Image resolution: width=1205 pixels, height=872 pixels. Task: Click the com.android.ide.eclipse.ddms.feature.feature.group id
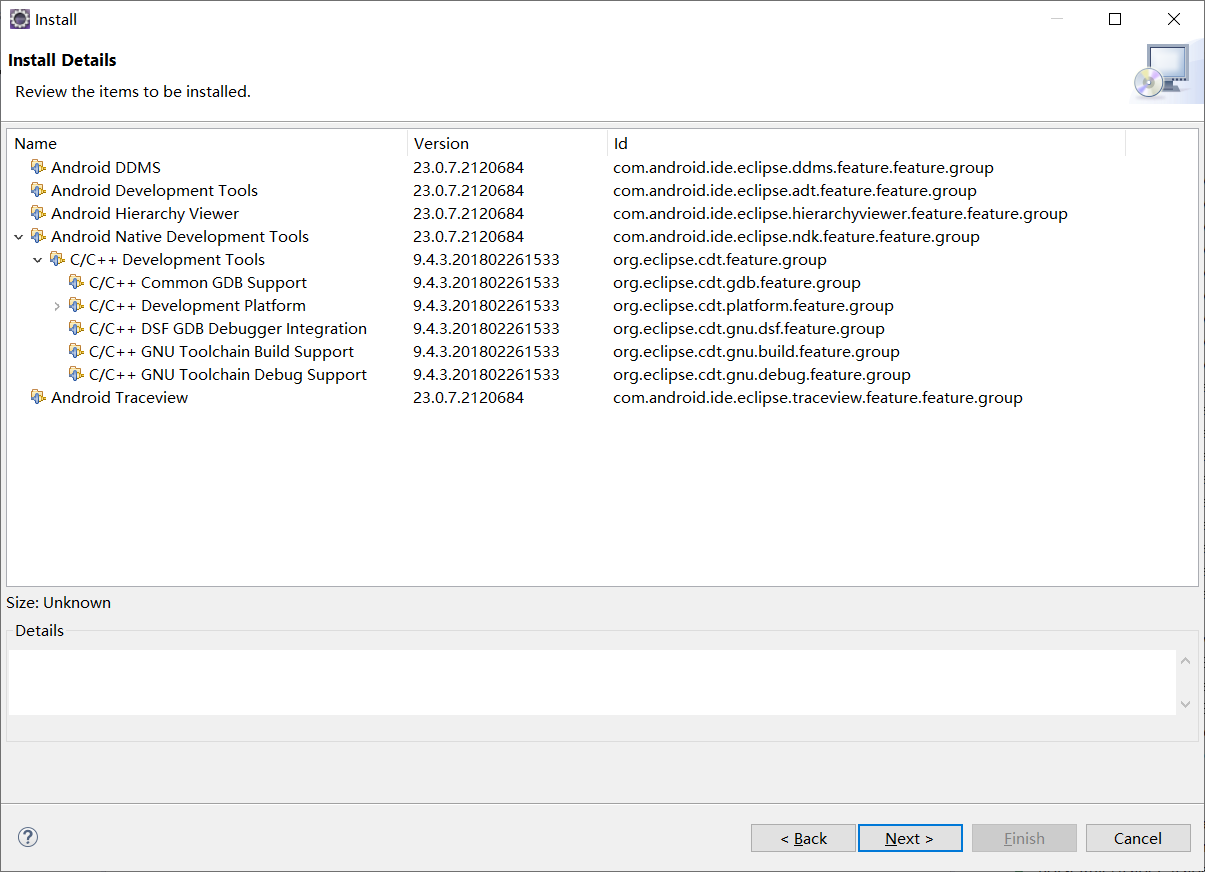803,167
